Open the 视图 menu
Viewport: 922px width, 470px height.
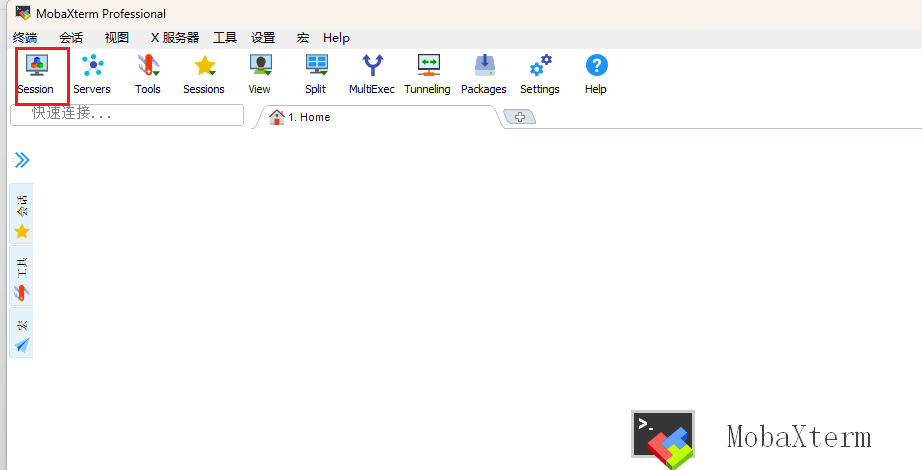[116, 38]
